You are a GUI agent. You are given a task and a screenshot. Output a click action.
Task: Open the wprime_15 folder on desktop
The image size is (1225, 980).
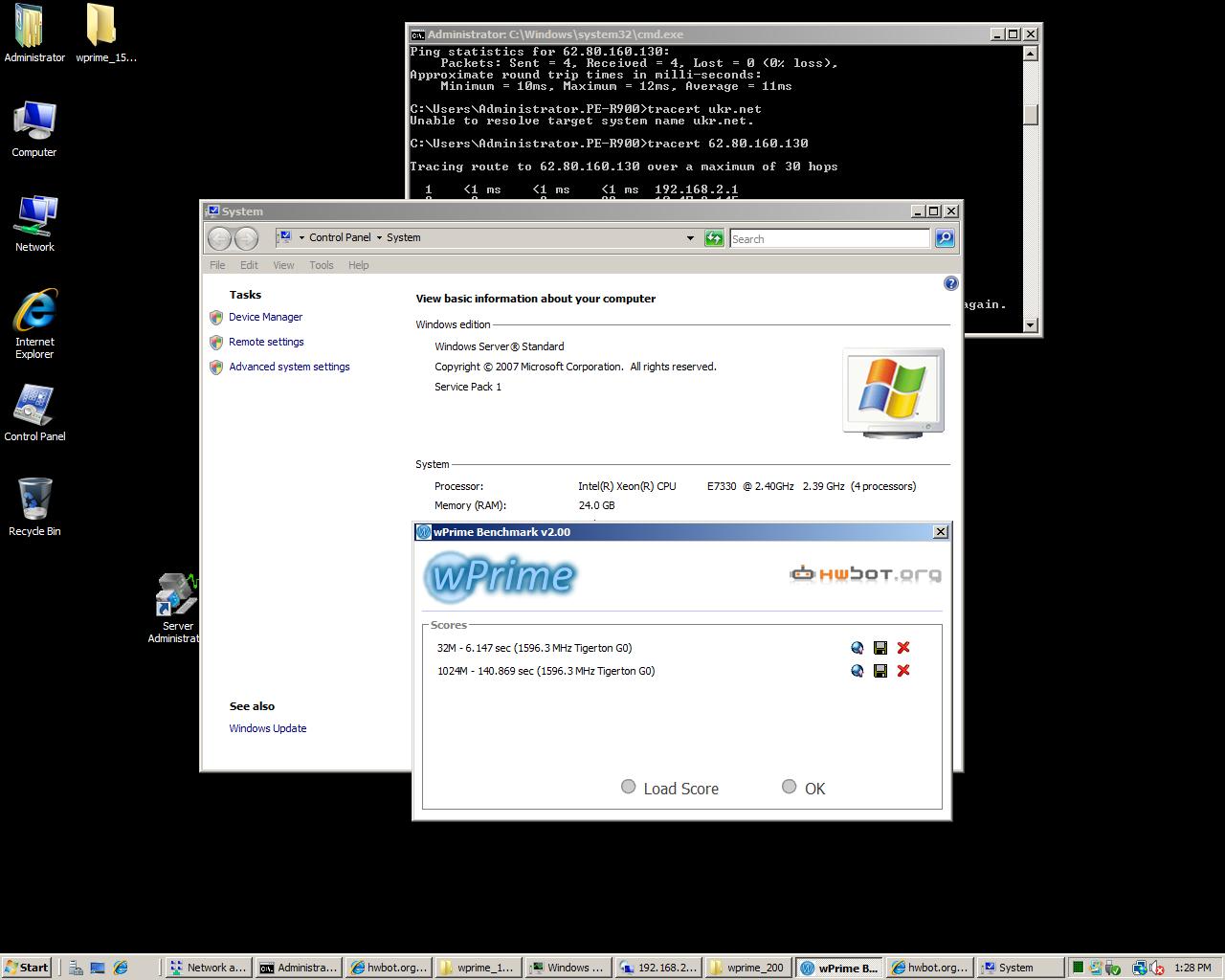click(x=105, y=34)
